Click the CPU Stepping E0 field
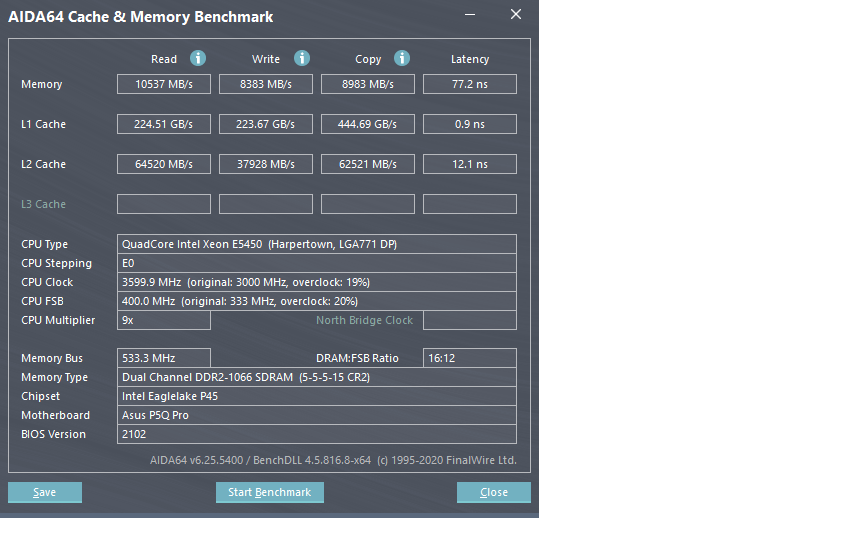The width and height of the screenshot is (864, 540). click(317, 263)
